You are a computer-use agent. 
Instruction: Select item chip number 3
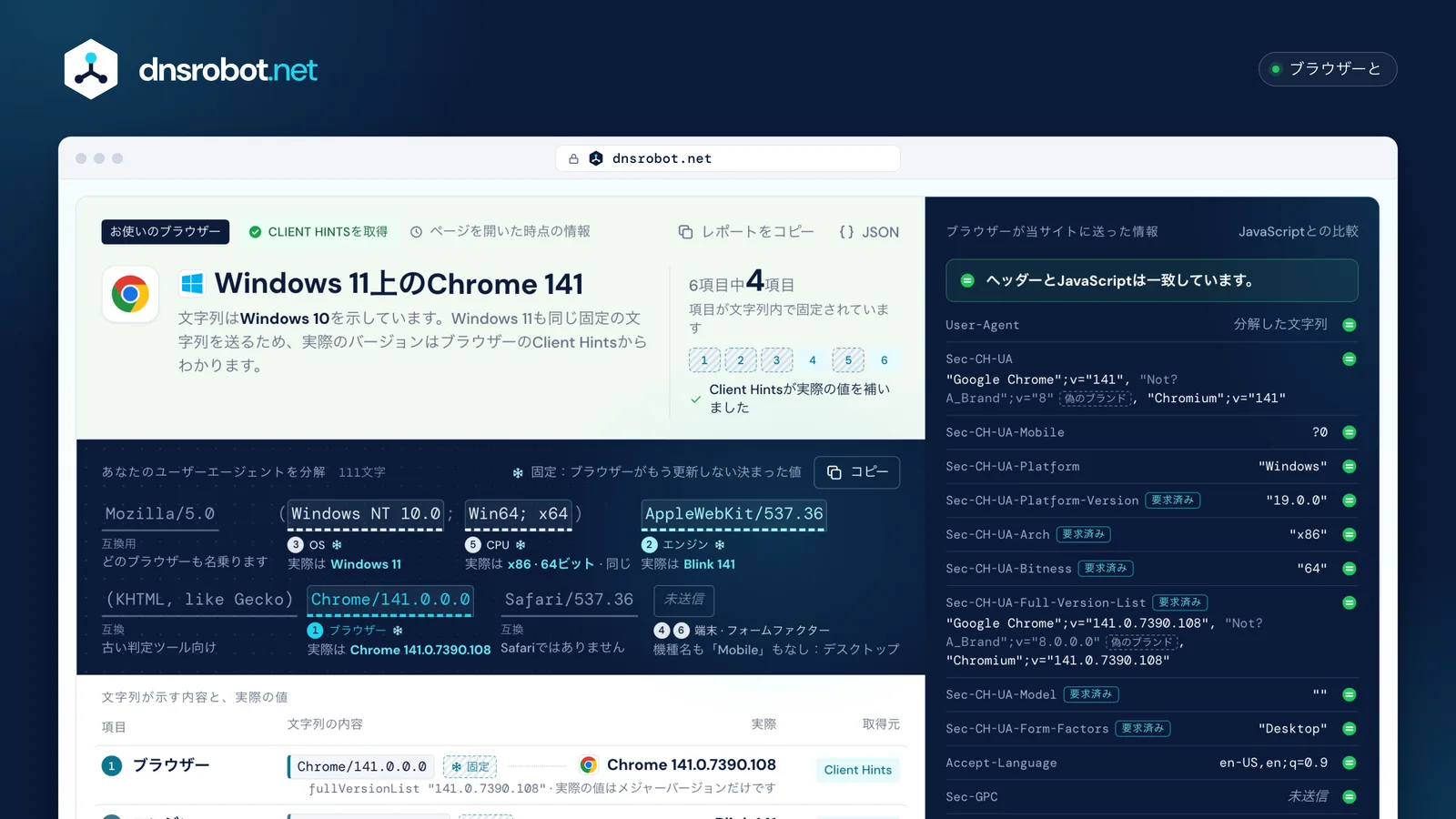(776, 360)
